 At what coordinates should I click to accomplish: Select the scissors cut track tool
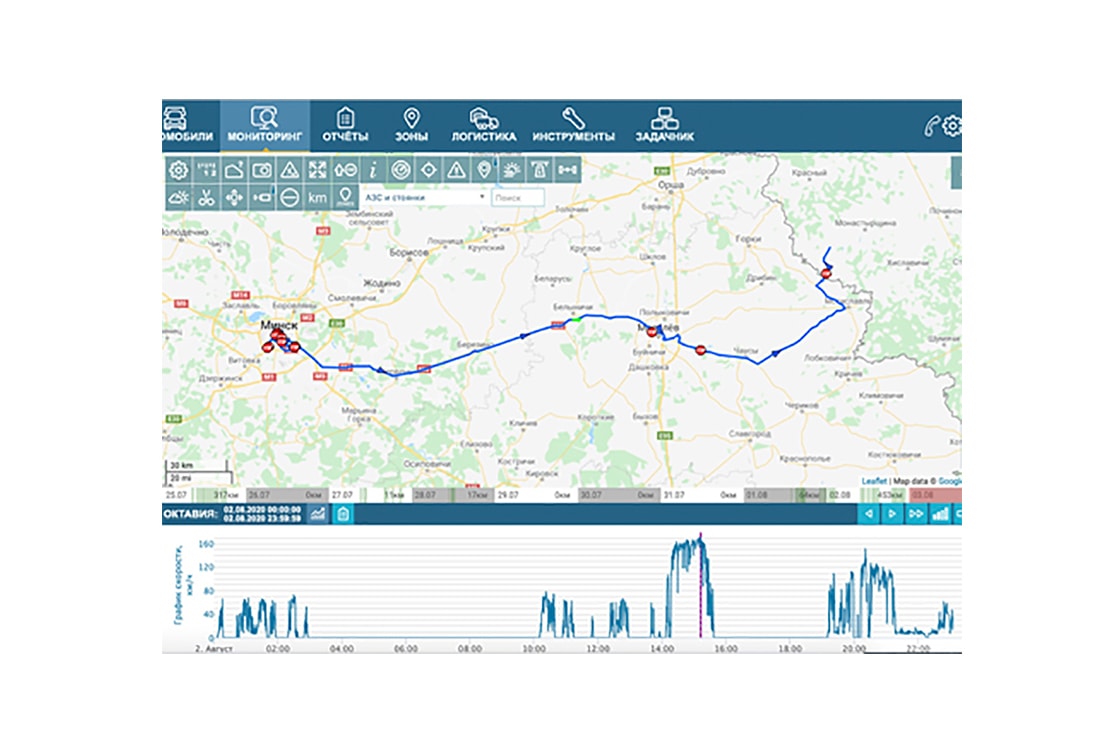(x=206, y=198)
